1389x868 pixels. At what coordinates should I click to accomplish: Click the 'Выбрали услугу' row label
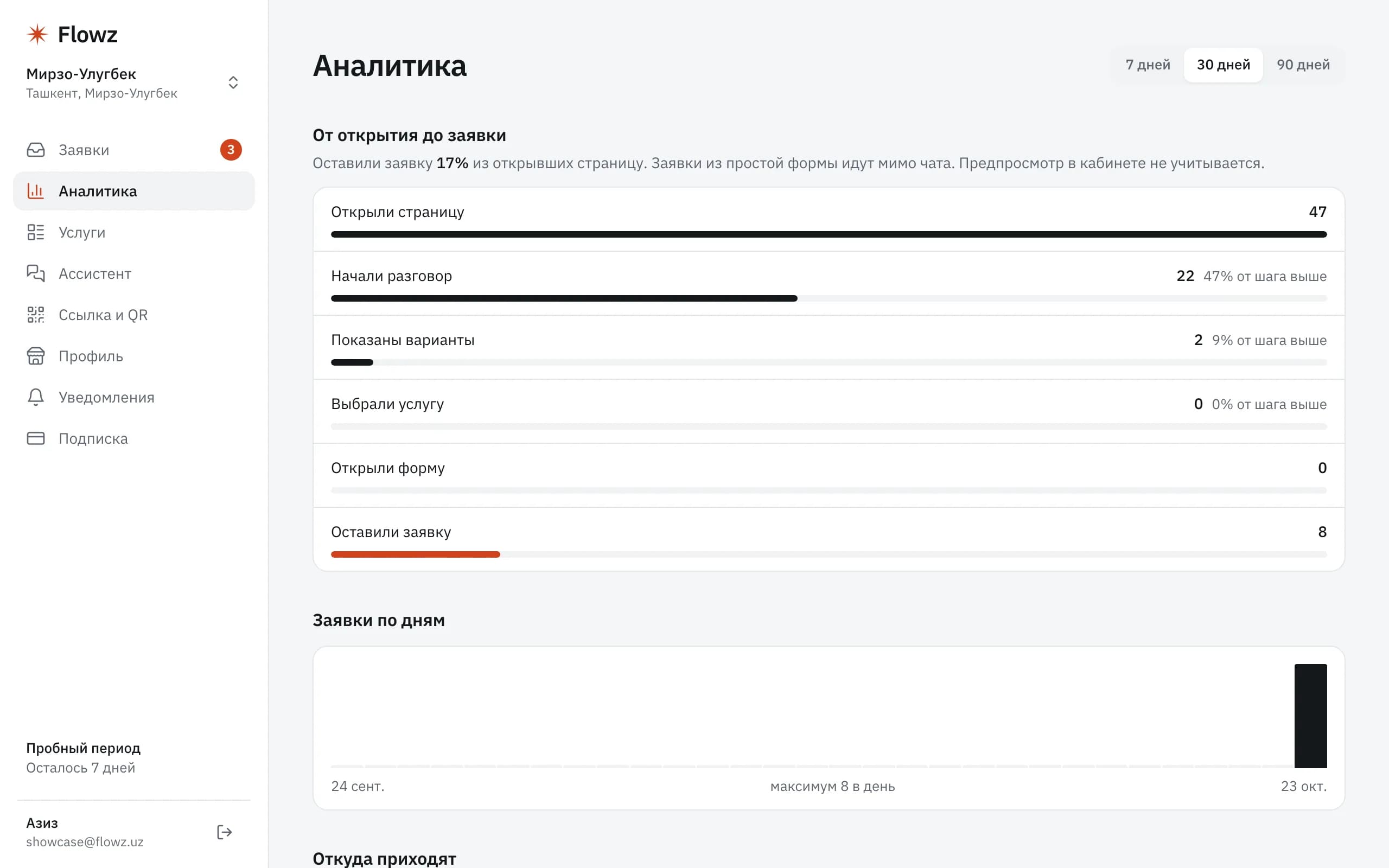click(387, 404)
